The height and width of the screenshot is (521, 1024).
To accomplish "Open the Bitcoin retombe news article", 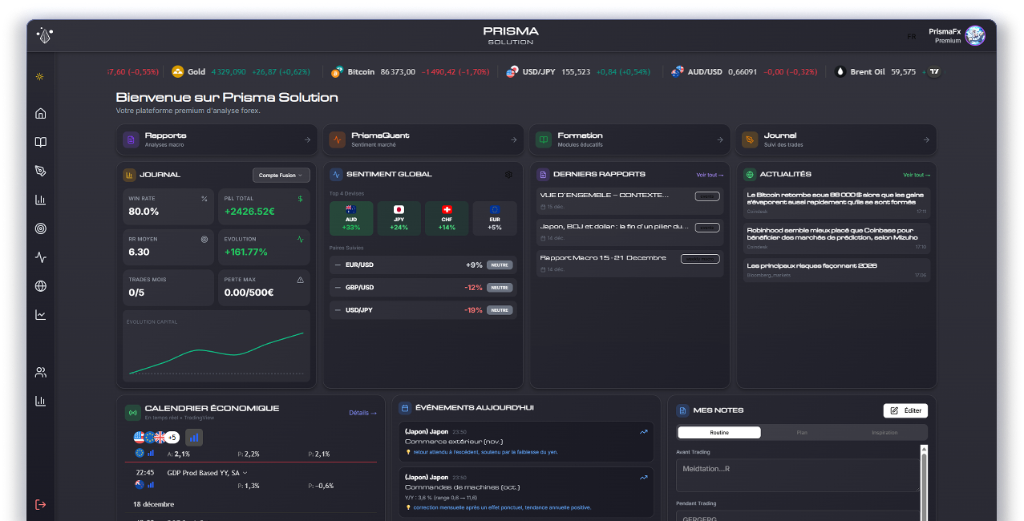I will point(836,202).
